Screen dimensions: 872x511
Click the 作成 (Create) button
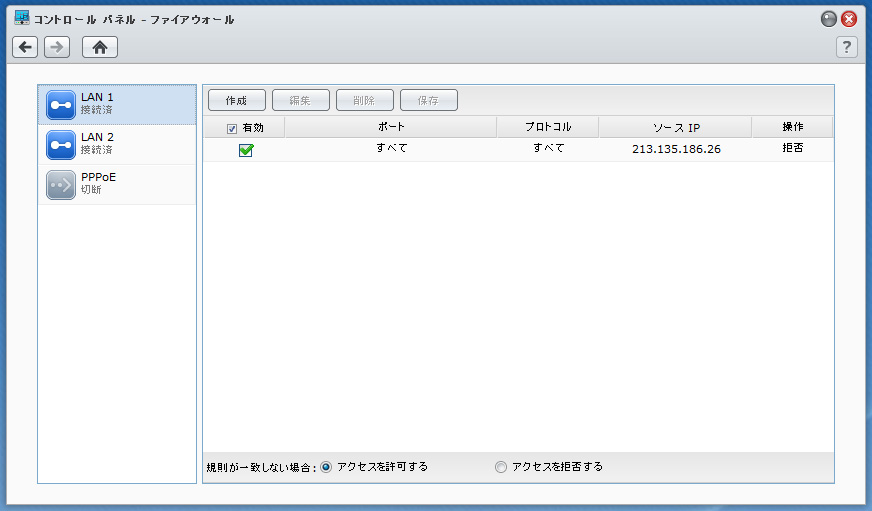[237, 100]
